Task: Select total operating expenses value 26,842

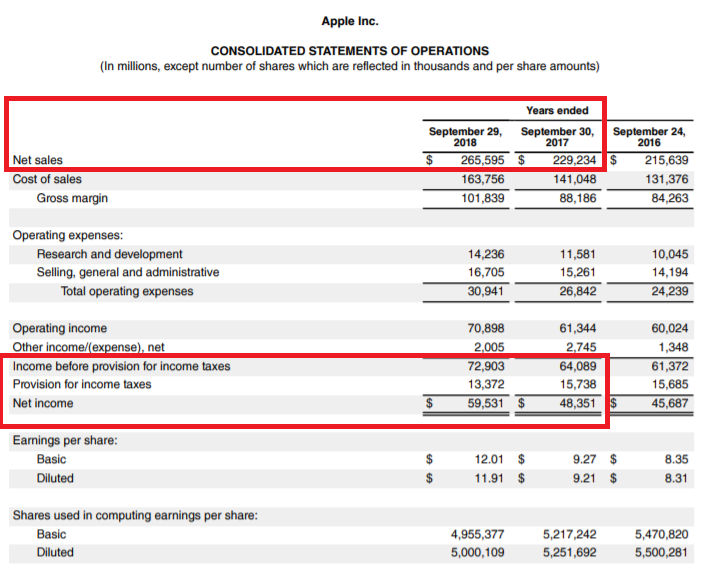Action: [578, 291]
